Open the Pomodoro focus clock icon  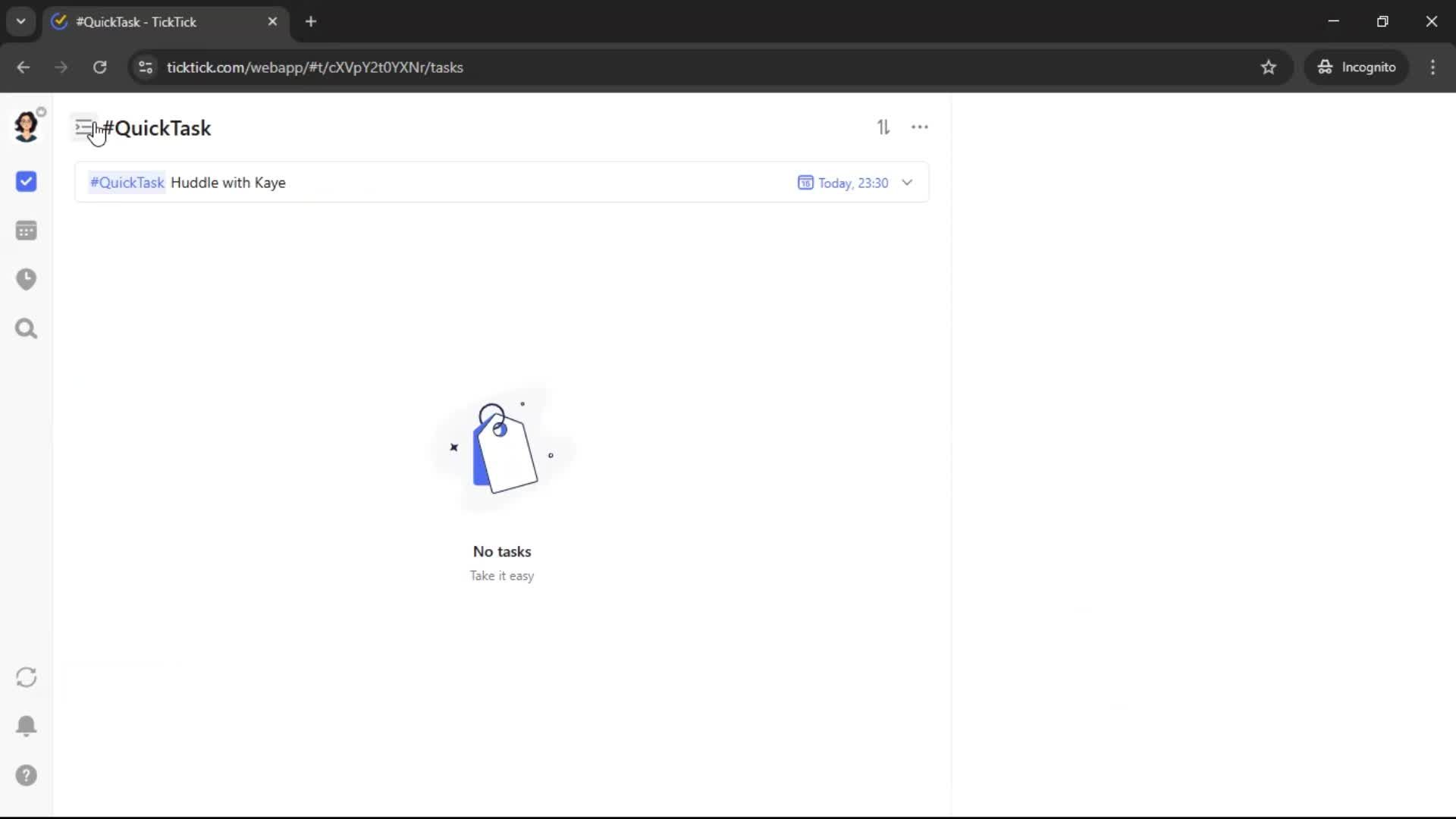pyautogui.click(x=26, y=279)
